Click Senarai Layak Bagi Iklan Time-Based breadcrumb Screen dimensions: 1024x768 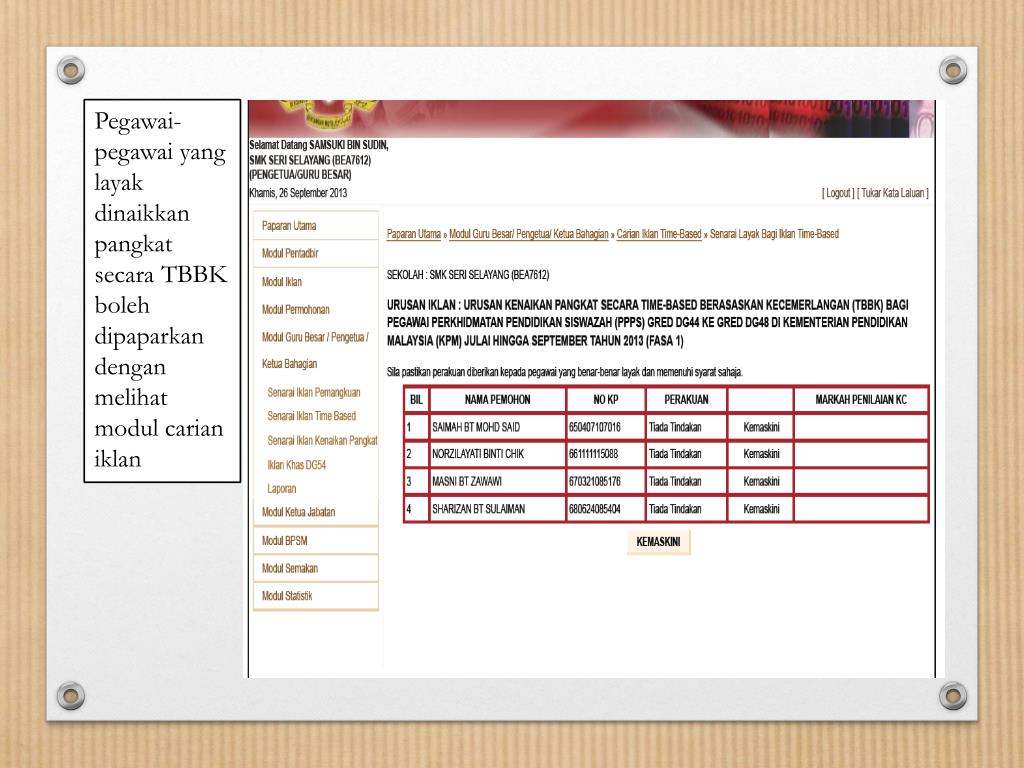point(774,234)
